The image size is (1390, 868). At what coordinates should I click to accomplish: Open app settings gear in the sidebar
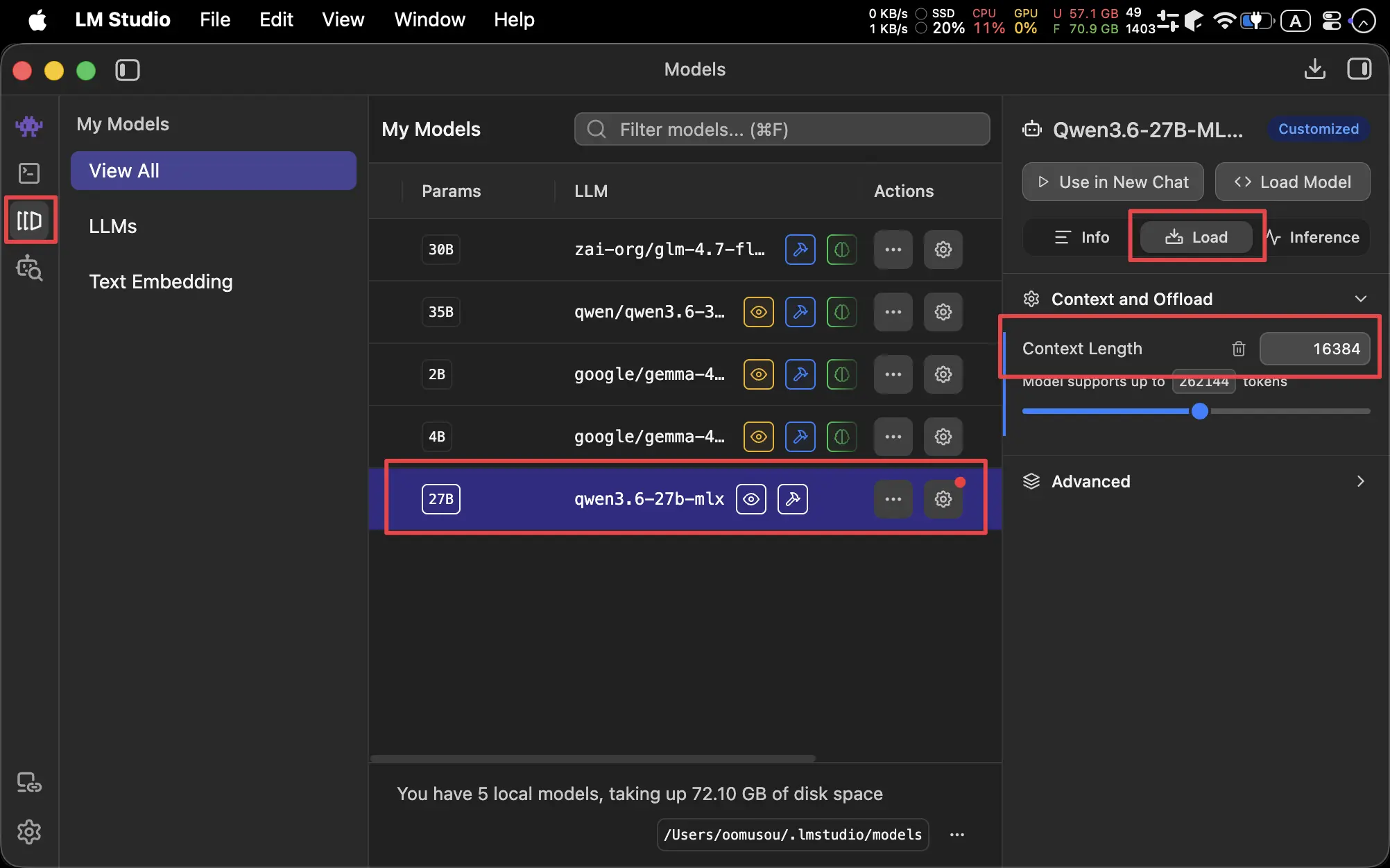pos(29,831)
